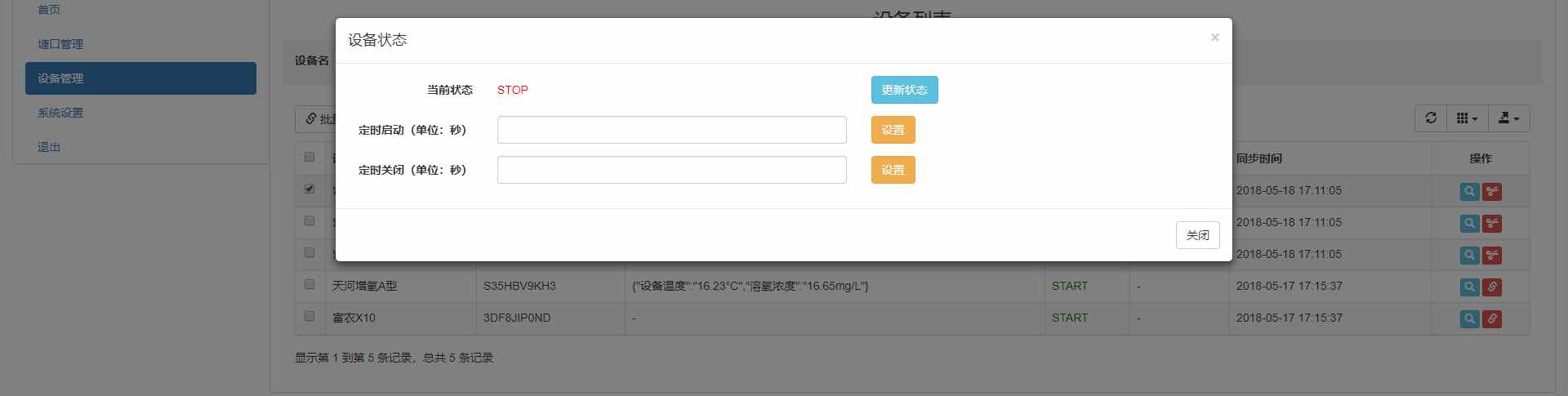
Task: Click the red link icon for 富农X10
Action: [x=1492, y=319]
